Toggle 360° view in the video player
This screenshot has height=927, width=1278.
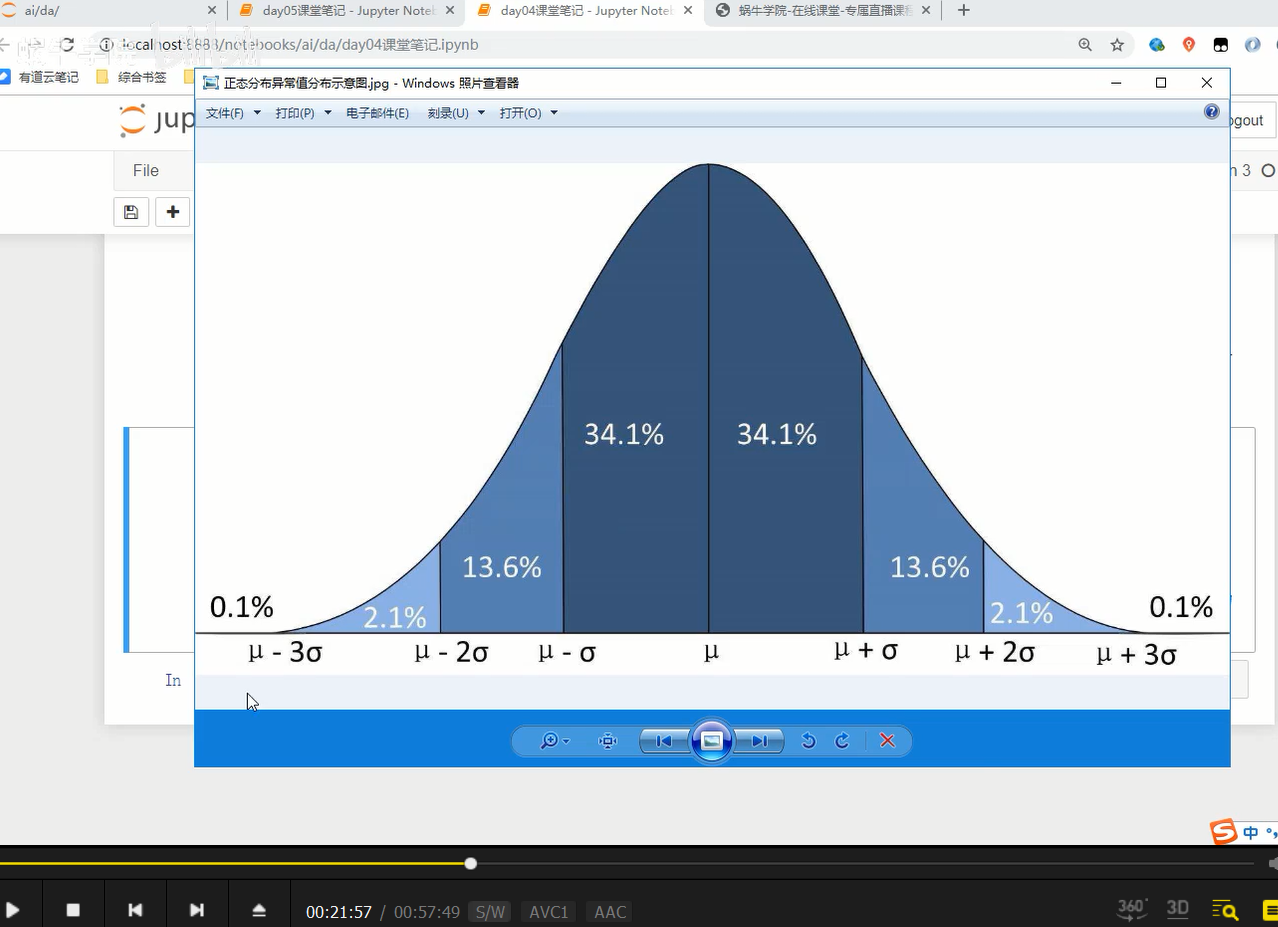coord(1130,908)
